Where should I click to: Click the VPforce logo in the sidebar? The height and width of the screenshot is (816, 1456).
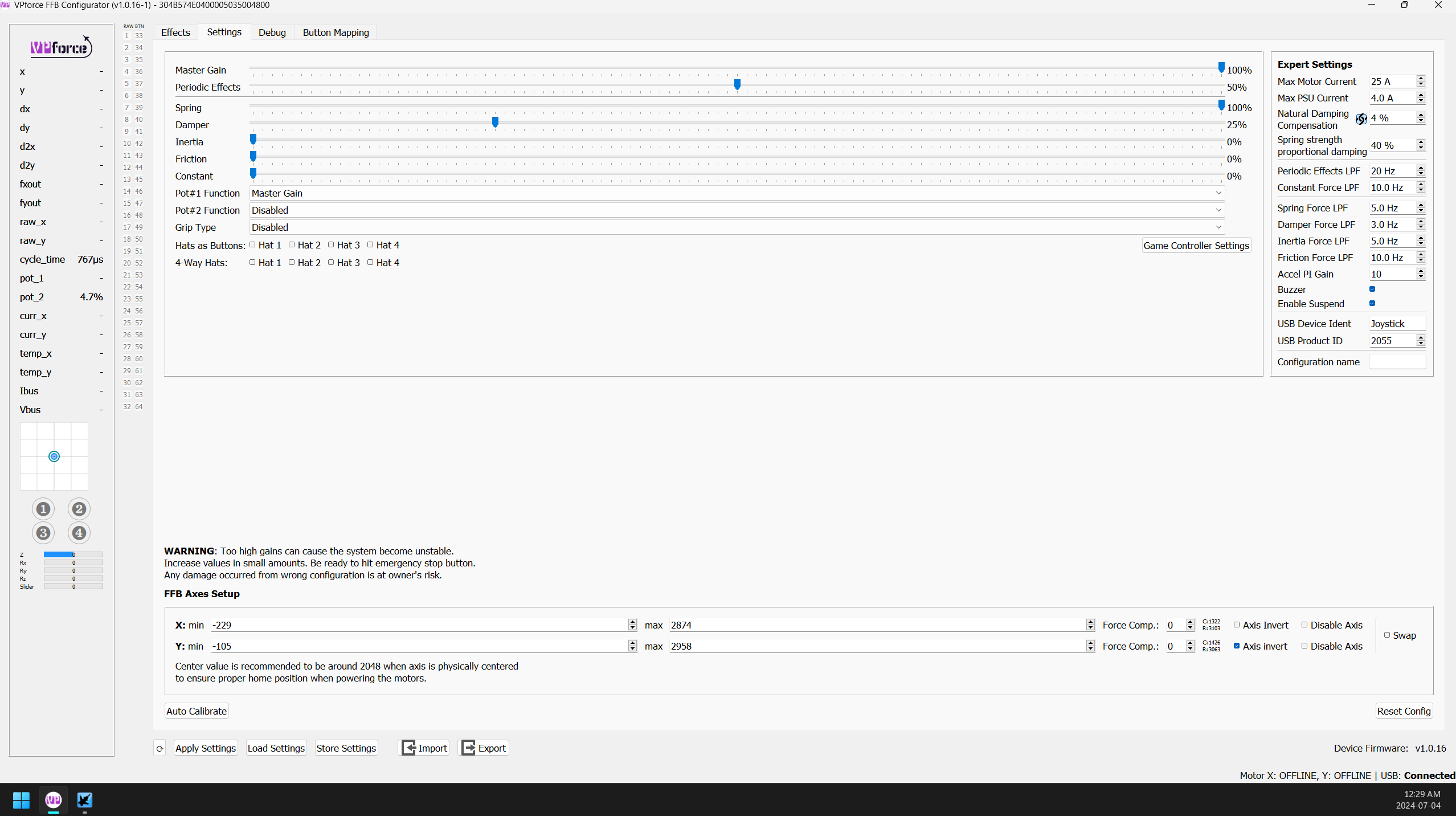[x=61, y=46]
